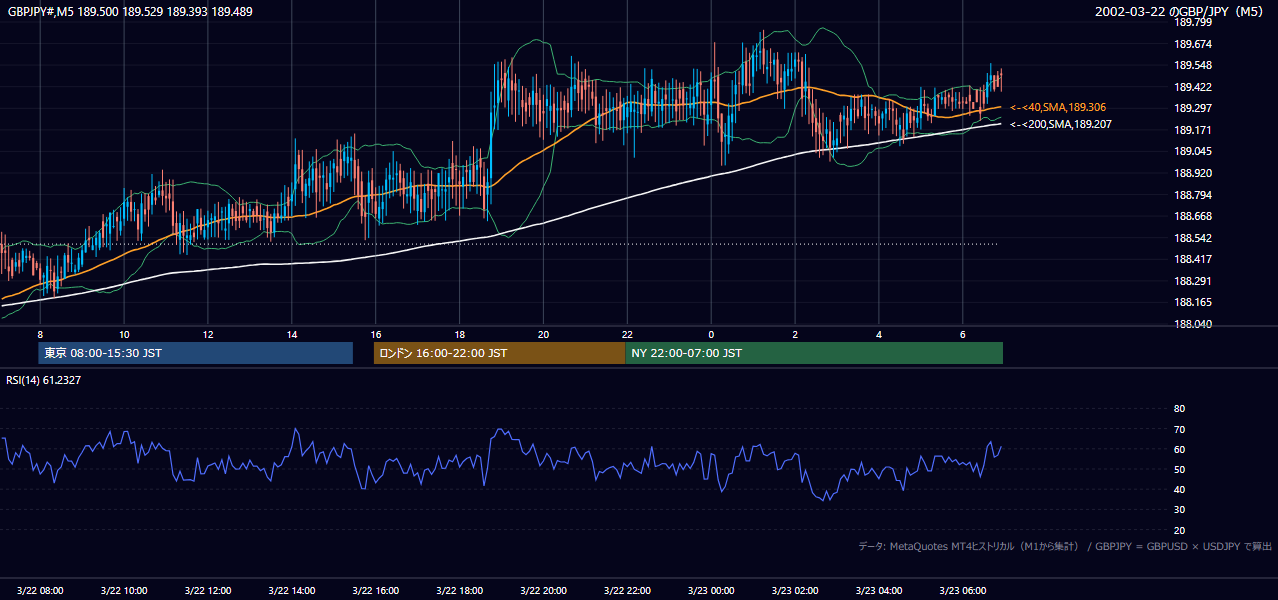
Task: Click the 189.045 price axis value
Action: (1193, 151)
